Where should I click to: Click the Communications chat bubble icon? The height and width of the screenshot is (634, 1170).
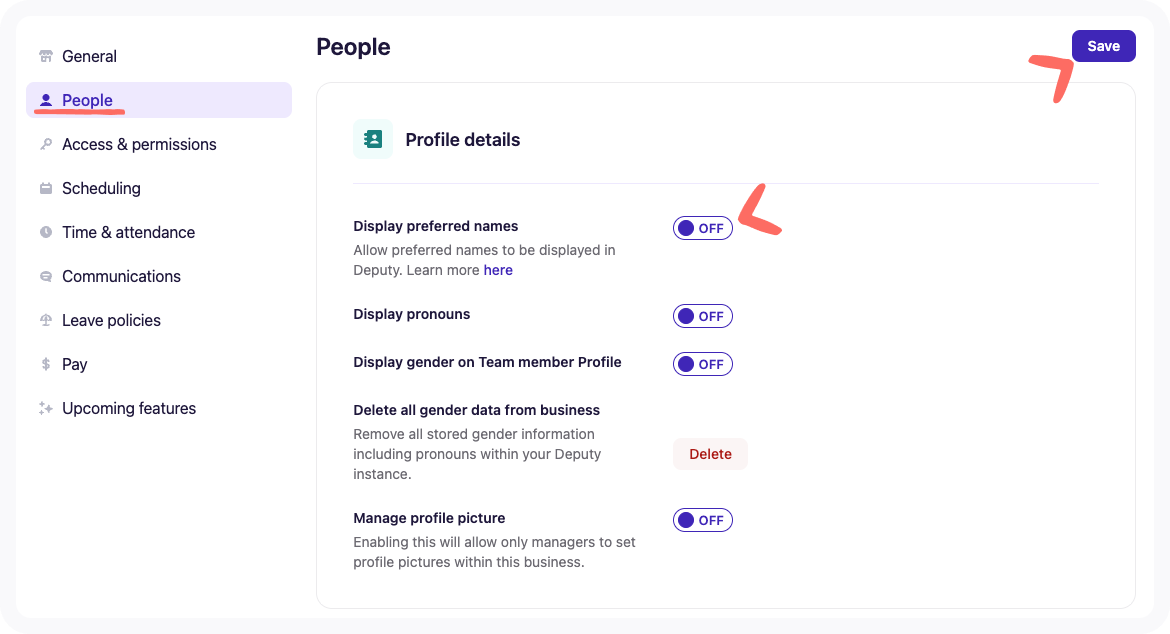coord(44,276)
